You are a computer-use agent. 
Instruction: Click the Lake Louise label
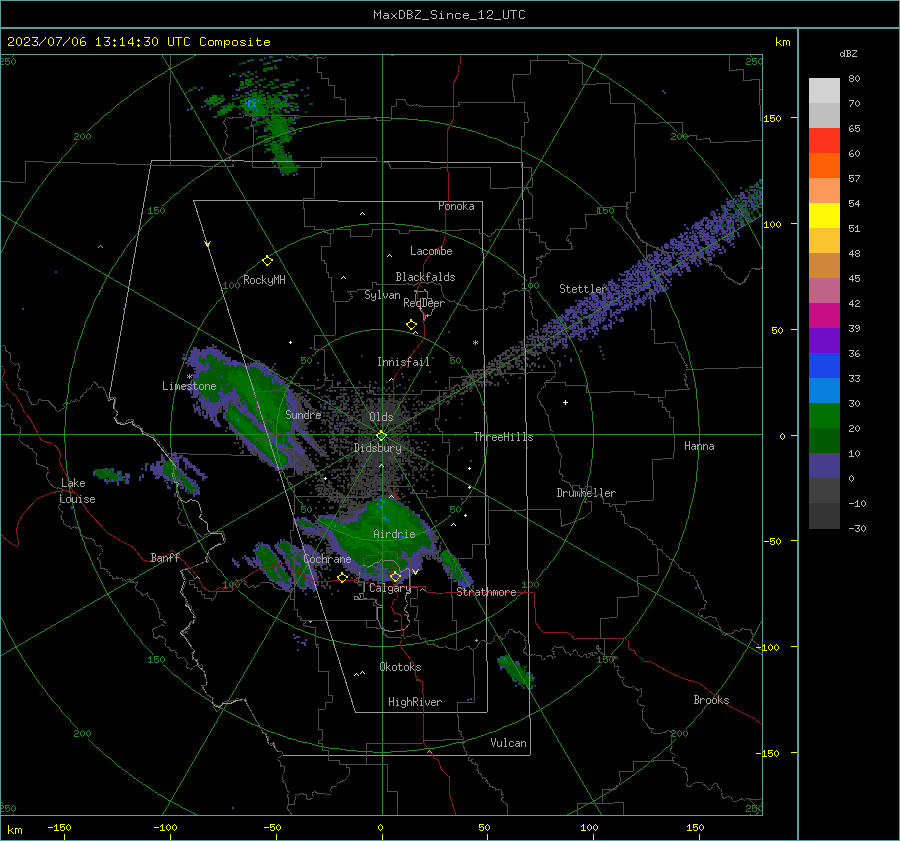(77, 491)
